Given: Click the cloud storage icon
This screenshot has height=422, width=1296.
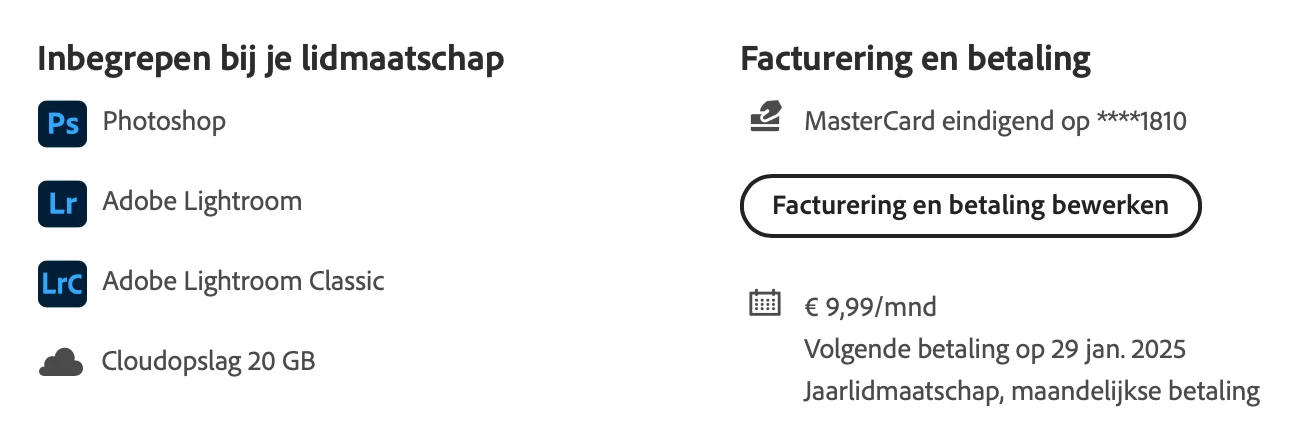Looking at the screenshot, I should pyautogui.click(x=62, y=362).
